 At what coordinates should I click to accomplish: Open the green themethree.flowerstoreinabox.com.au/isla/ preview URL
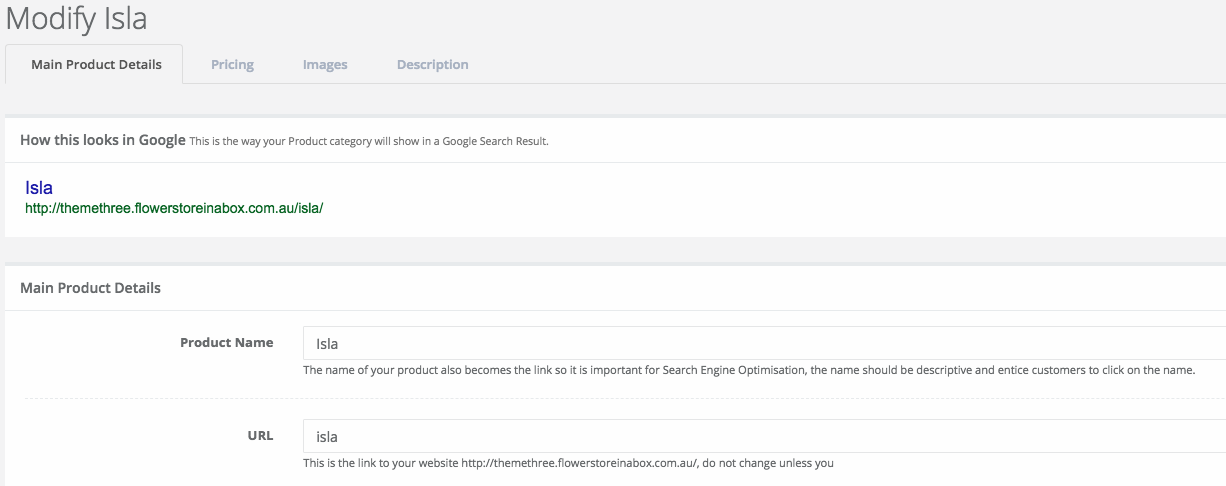pos(174,209)
